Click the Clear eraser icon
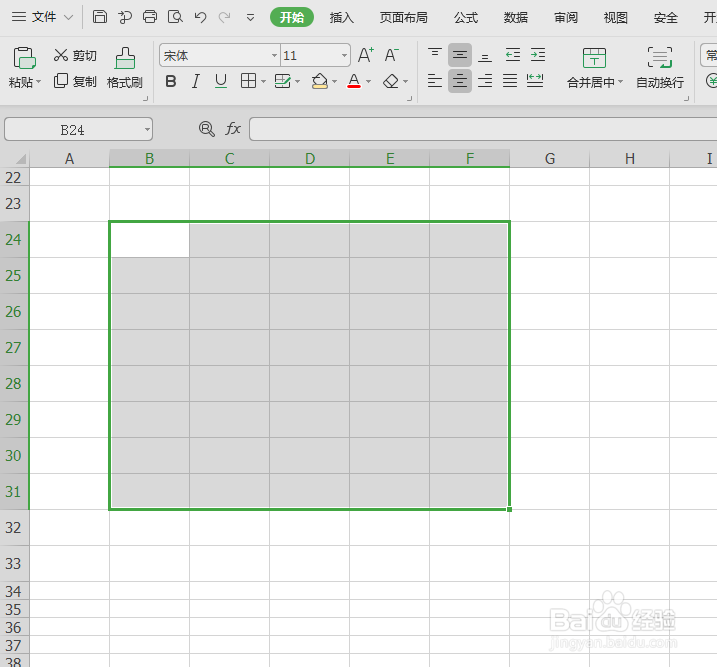 click(x=391, y=81)
